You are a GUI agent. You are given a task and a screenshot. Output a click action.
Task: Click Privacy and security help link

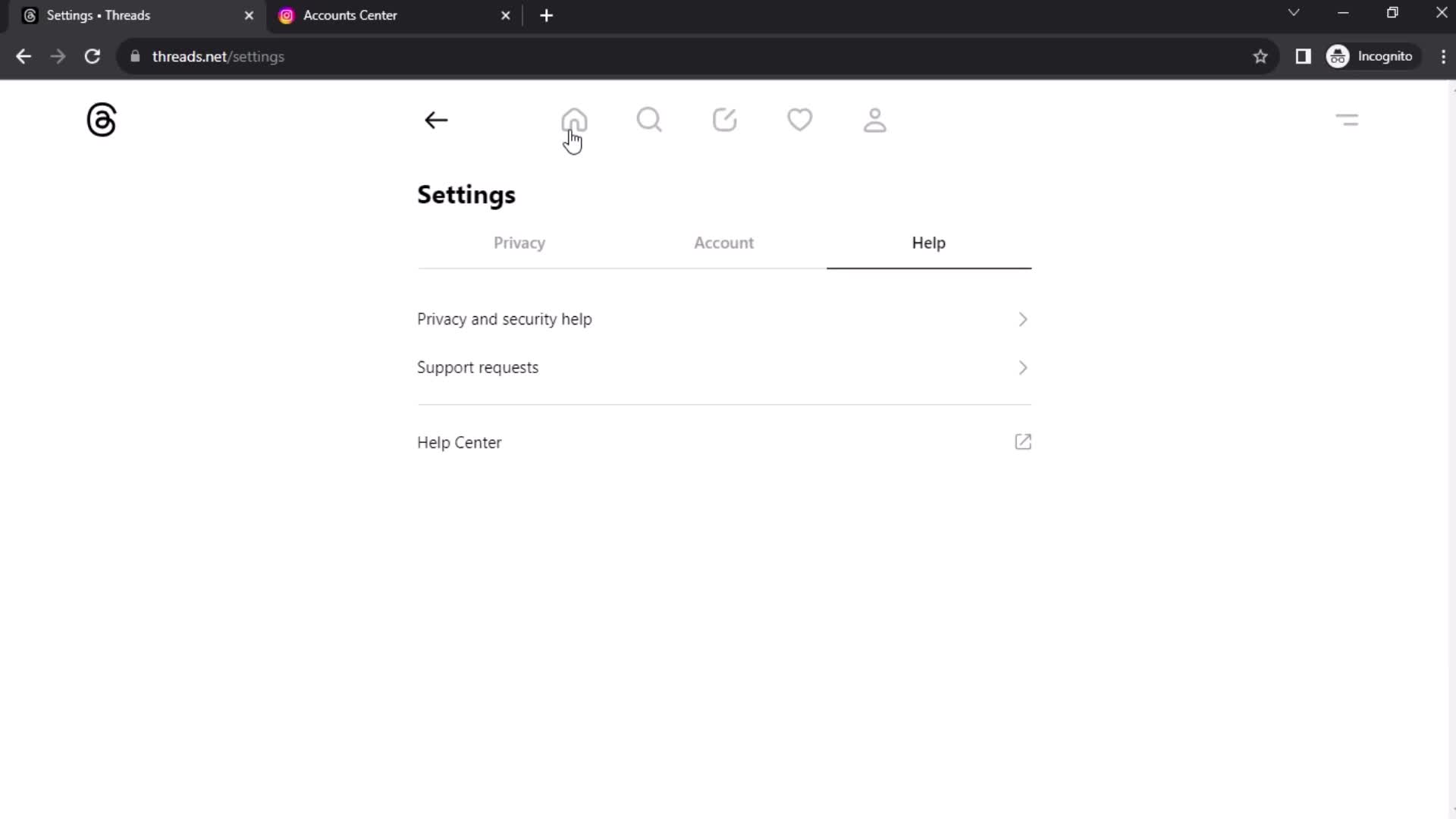coord(504,318)
